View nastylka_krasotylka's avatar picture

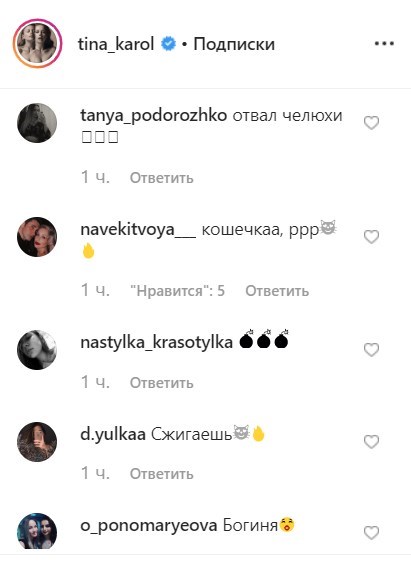pyautogui.click(x=37, y=350)
